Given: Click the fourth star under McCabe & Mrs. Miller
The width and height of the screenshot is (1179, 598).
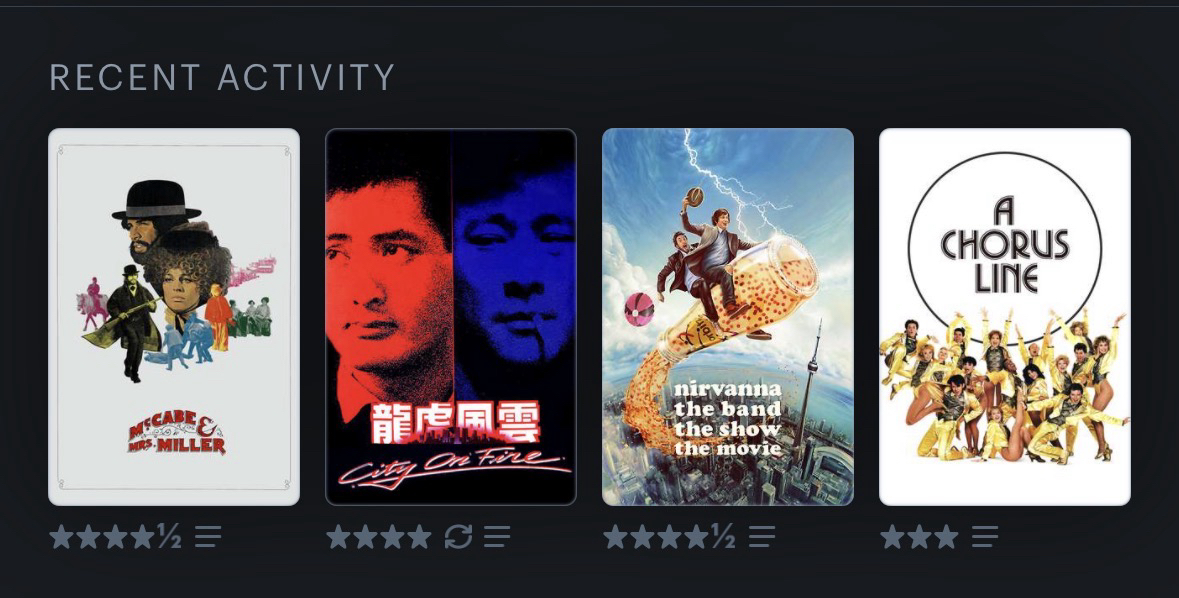Looking at the screenshot, I should [142, 536].
